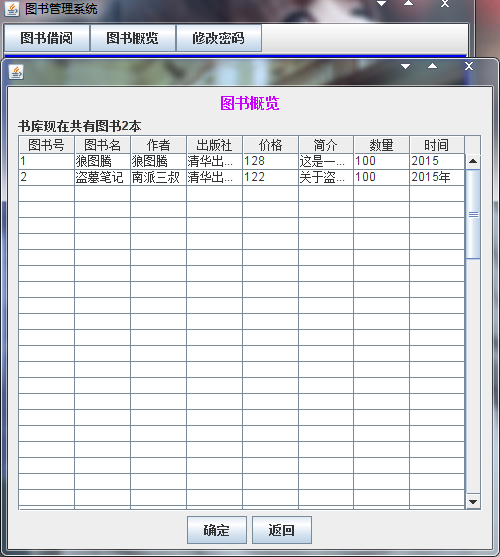Select the 2015 time cell in row 1
Screen dimensions: 500x557
(437, 161)
